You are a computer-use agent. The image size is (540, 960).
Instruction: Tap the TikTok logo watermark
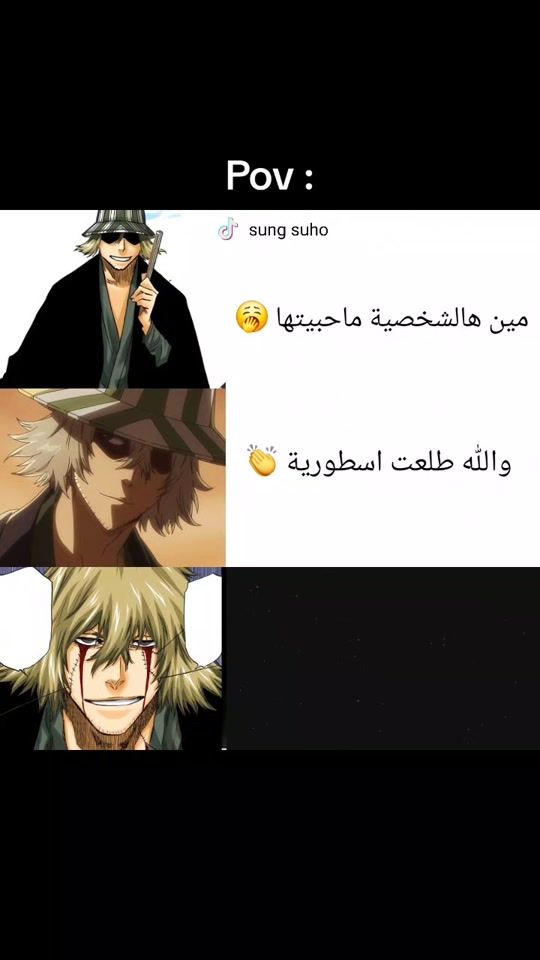(x=227, y=230)
